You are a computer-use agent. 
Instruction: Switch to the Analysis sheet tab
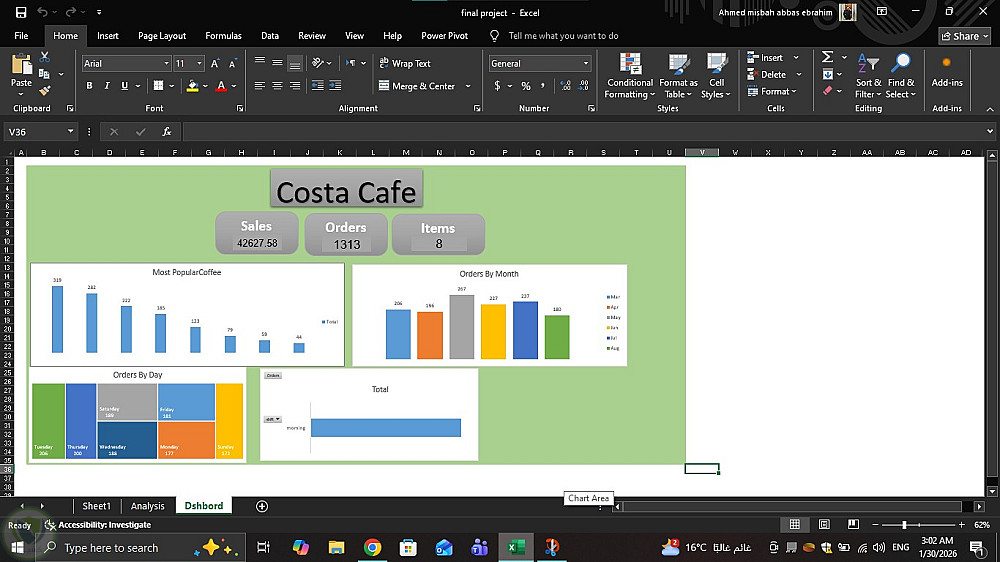coord(147,506)
